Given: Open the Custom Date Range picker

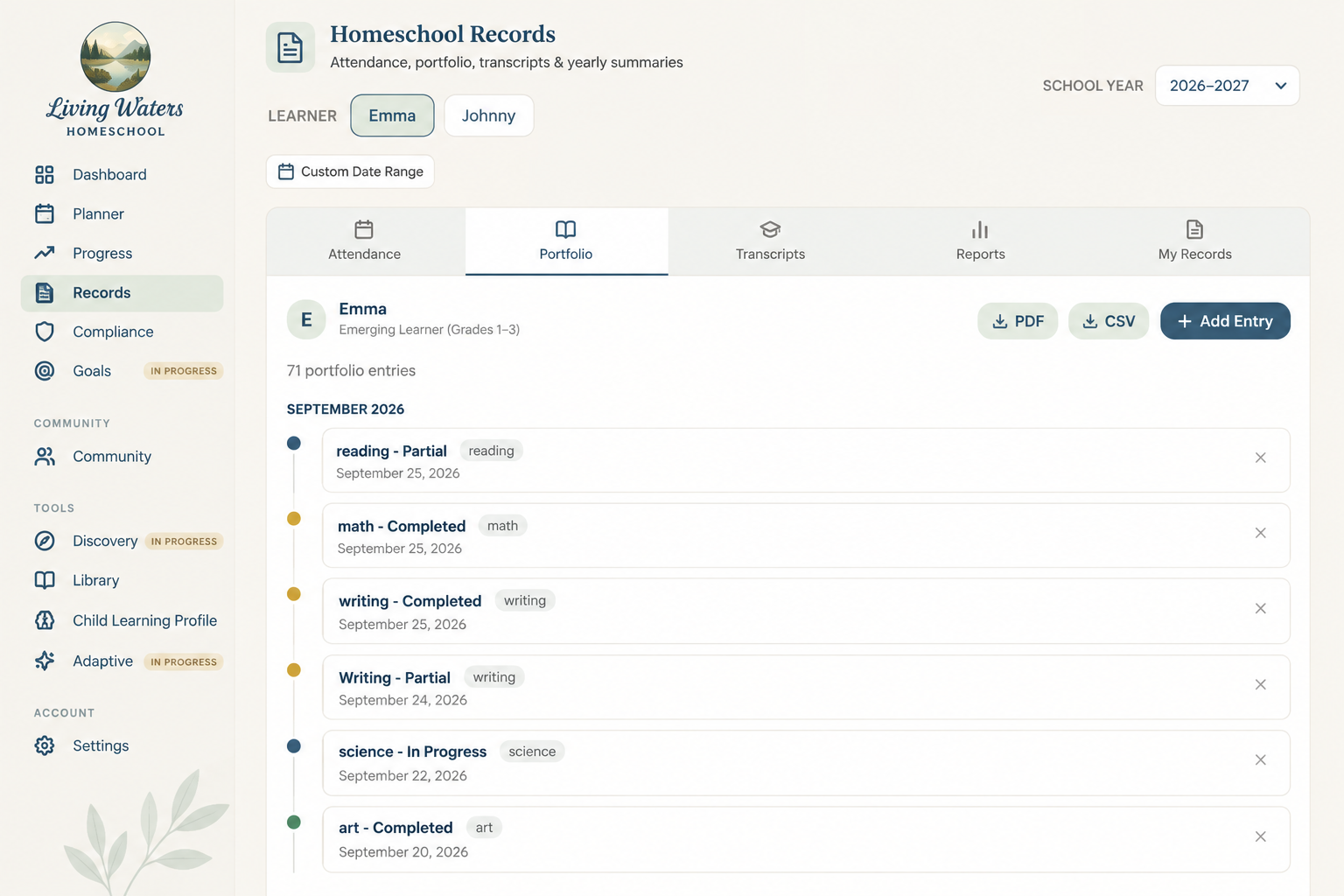Looking at the screenshot, I should tap(350, 171).
